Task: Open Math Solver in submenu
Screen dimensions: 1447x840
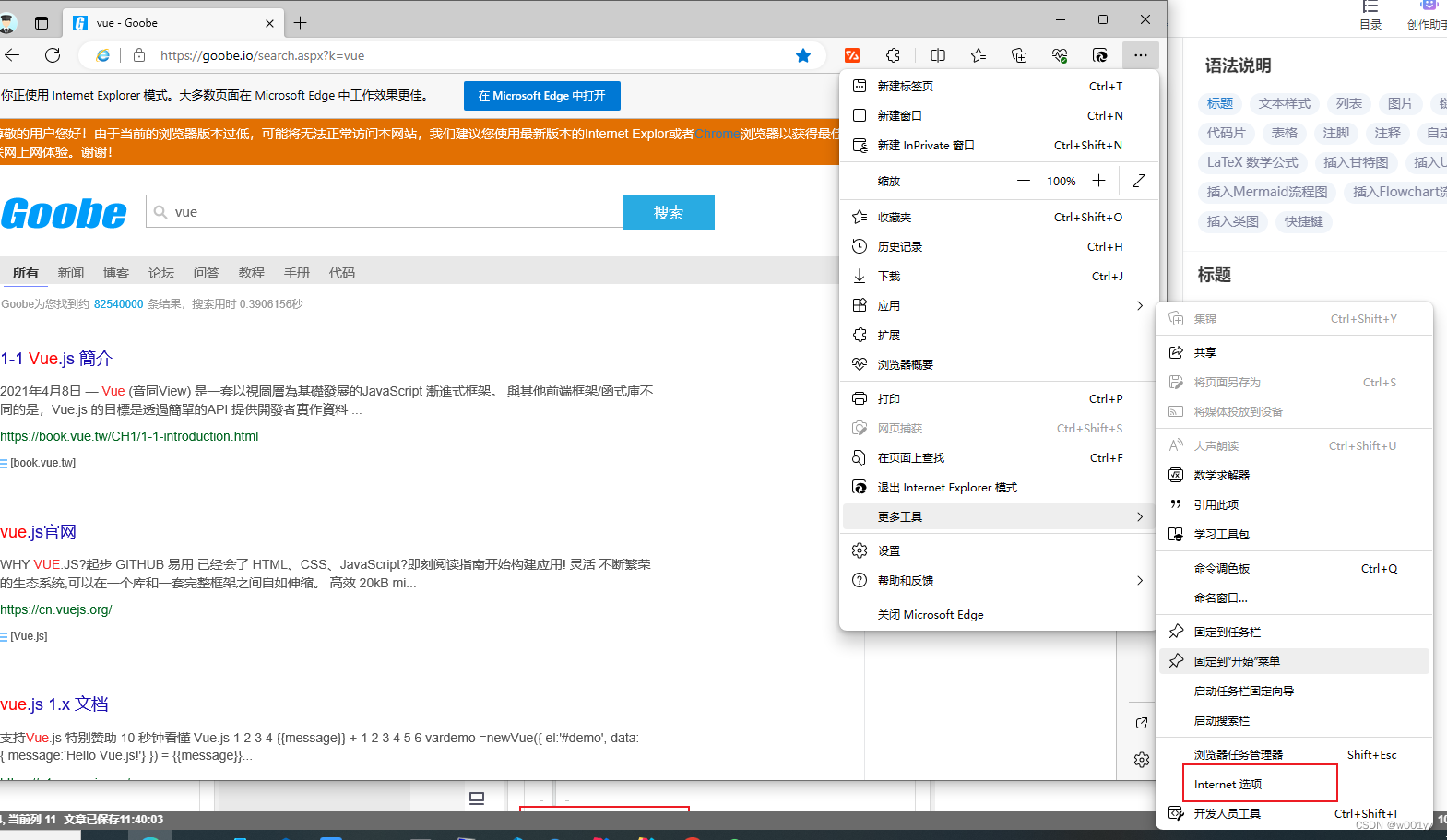Action: 1294,475
